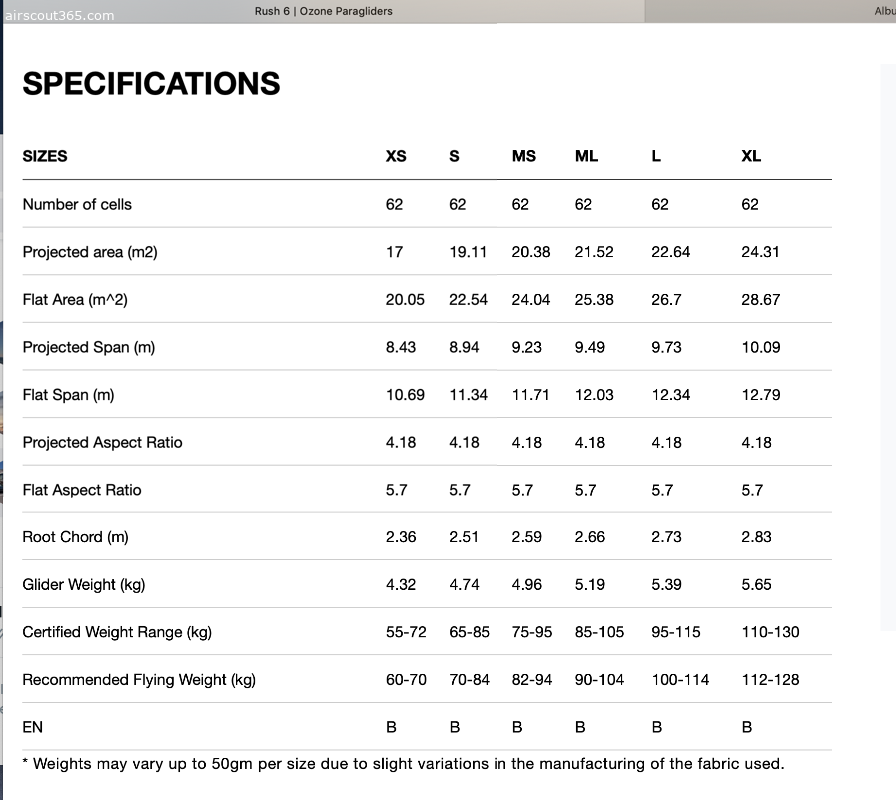This screenshot has width=896, height=800.
Task: Click the SIZES header label
Action: click(x=45, y=156)
